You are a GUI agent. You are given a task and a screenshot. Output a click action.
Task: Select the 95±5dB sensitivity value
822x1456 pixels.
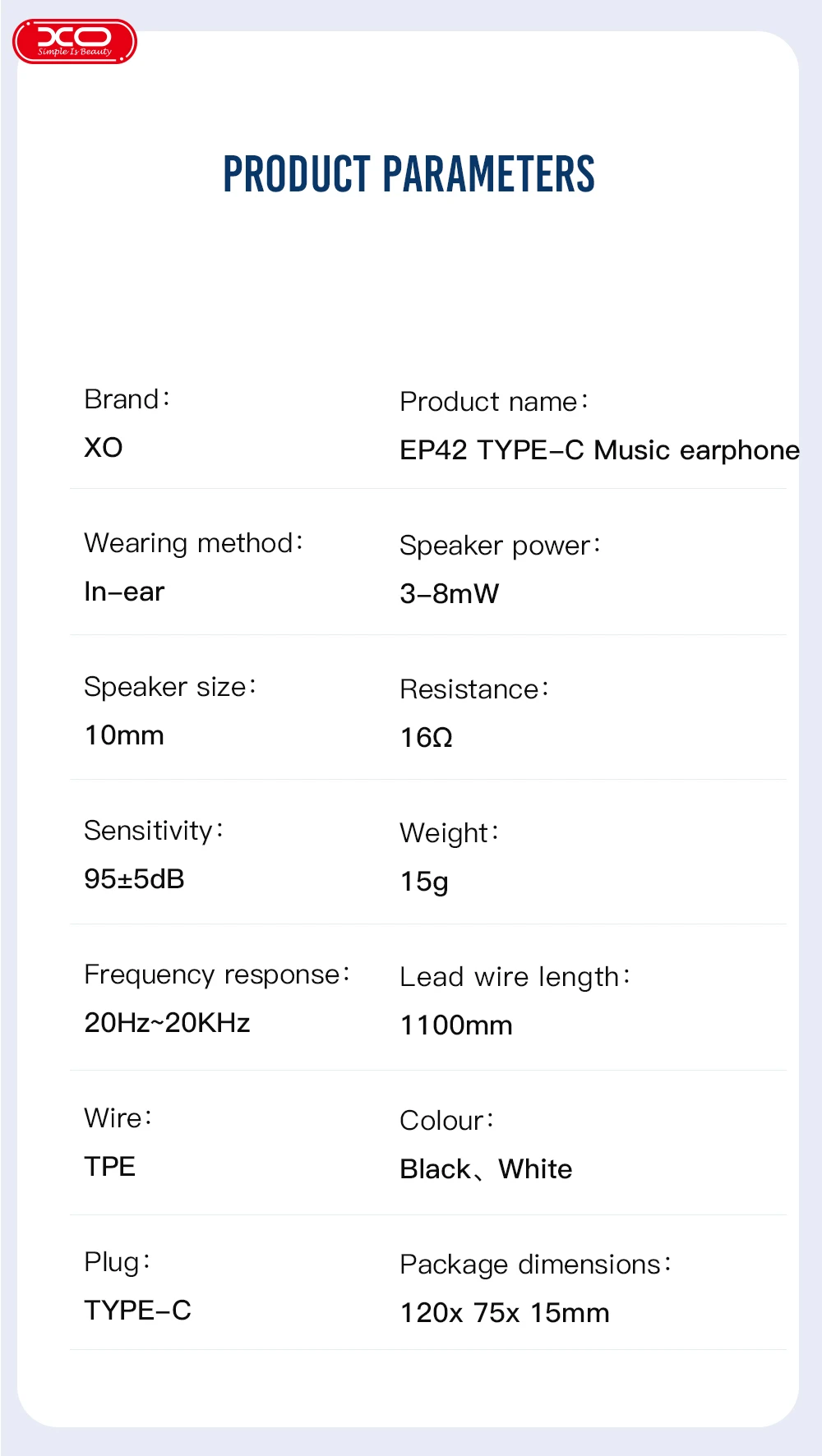(135, 879)
